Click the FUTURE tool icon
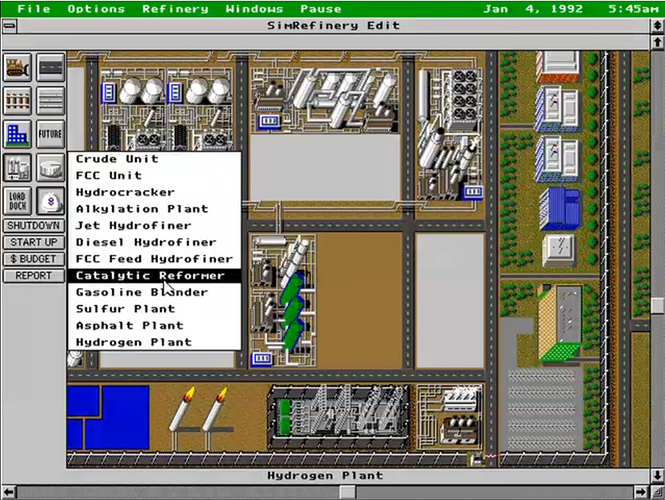This screenshot has height=500, width=665. pos(50,134)
